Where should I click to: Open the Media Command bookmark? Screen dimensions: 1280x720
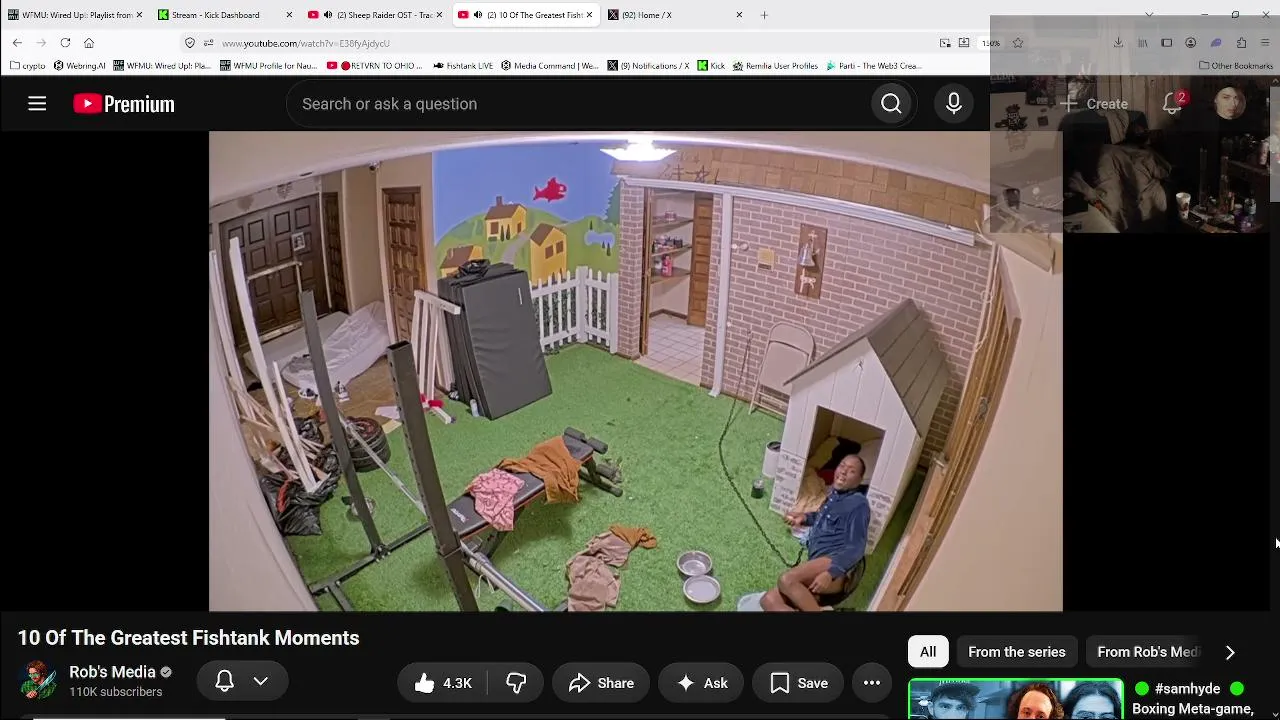point(549,66)
